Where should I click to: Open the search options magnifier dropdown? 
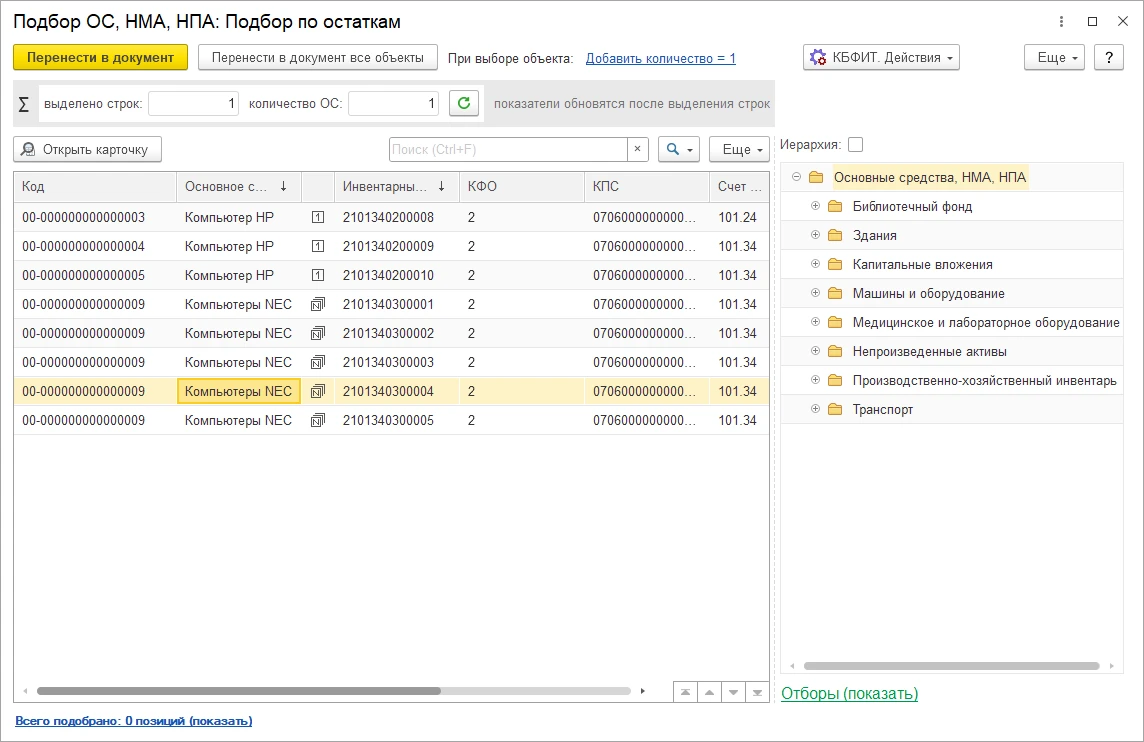click(x=679, y=149)
